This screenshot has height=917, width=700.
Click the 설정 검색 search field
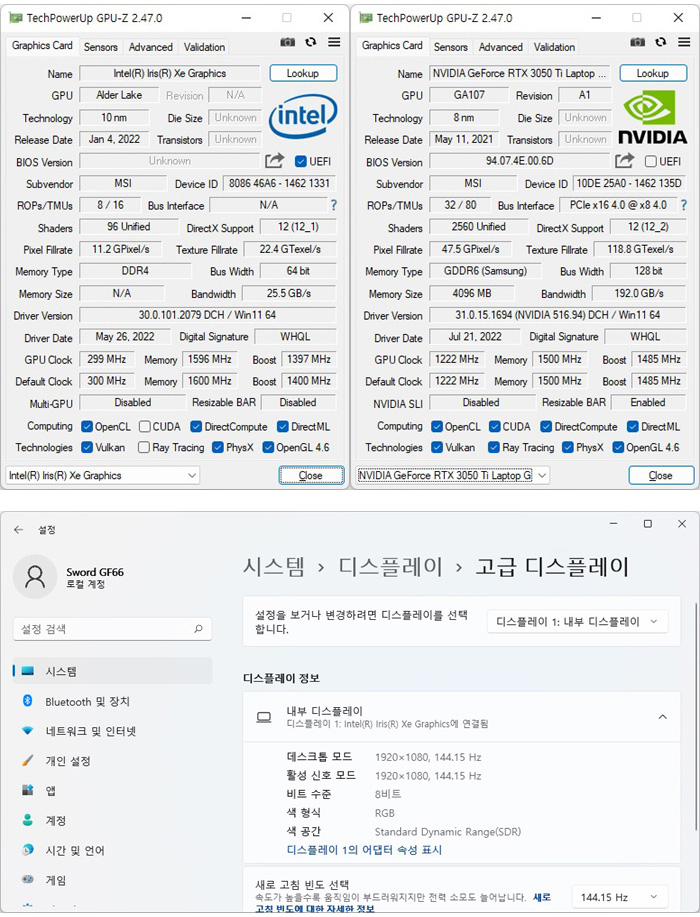[x=112, y=629]
